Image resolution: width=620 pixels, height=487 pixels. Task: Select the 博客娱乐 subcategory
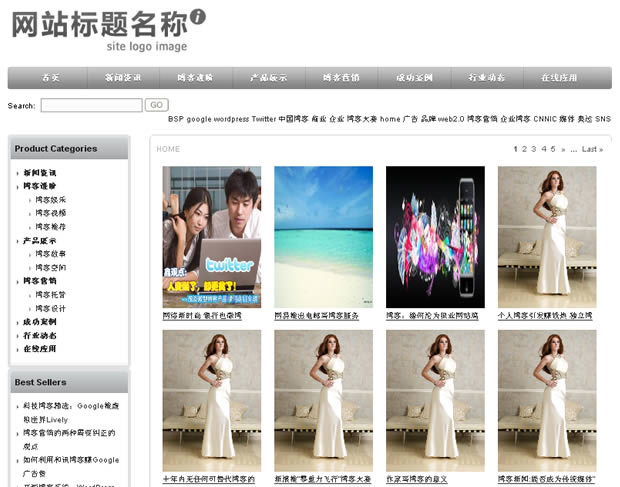pos(51,200)
